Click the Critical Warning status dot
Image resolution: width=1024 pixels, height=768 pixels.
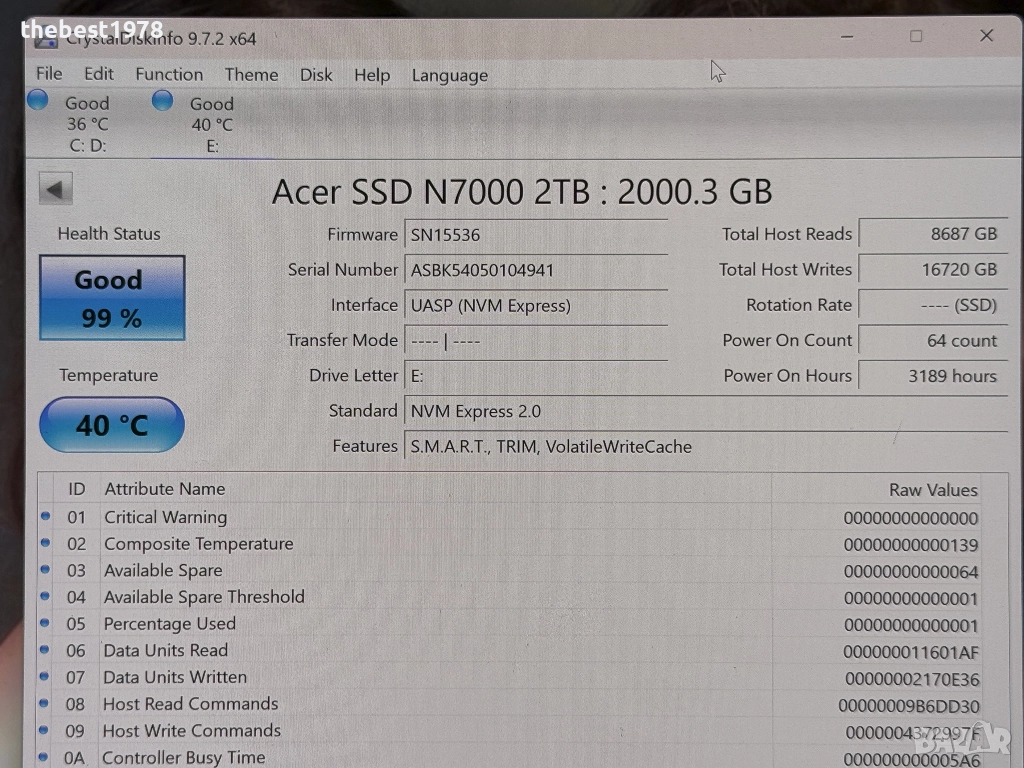tap(45, 517)
